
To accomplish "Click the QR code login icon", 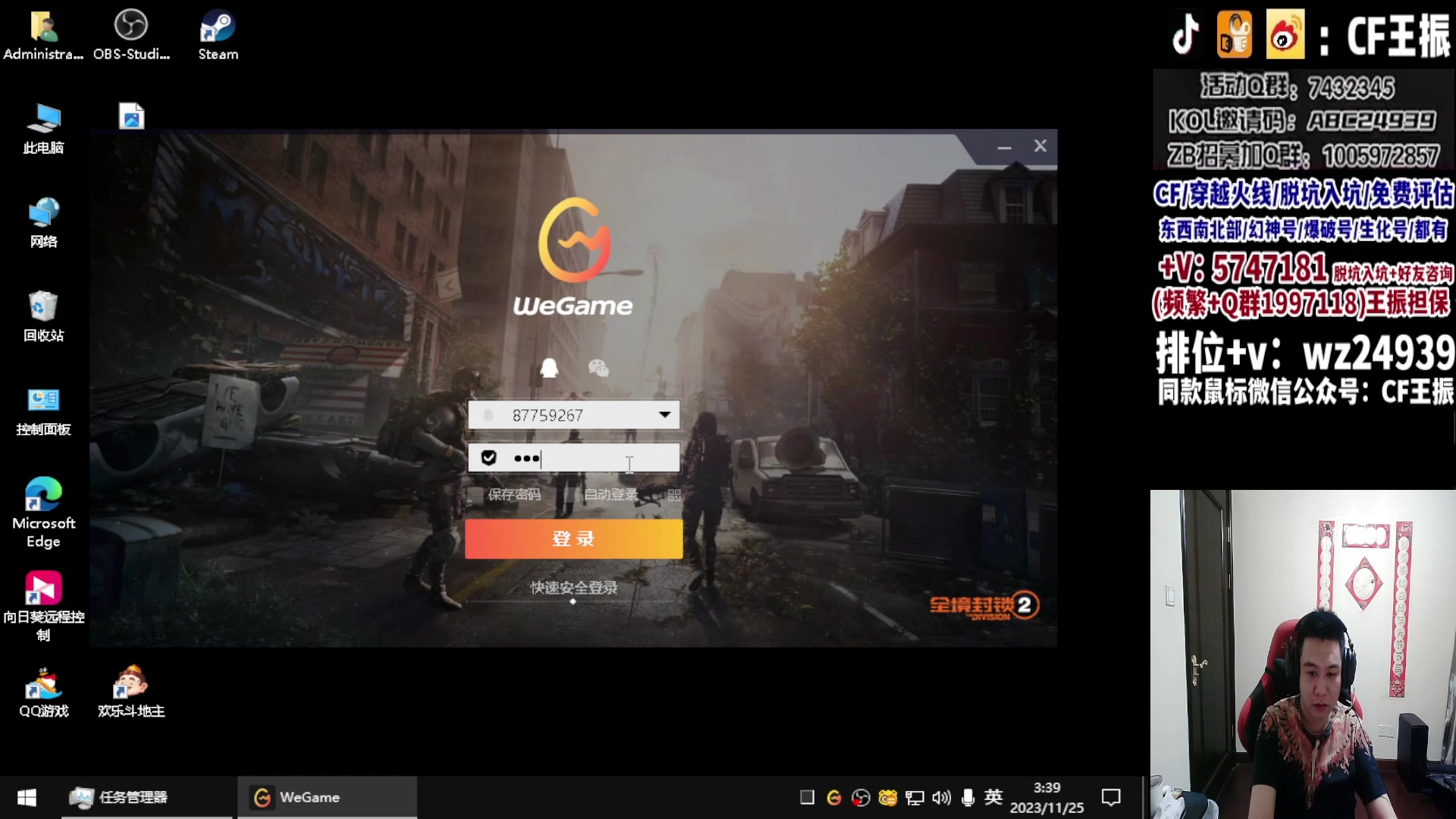I will [x=674, y=495].
